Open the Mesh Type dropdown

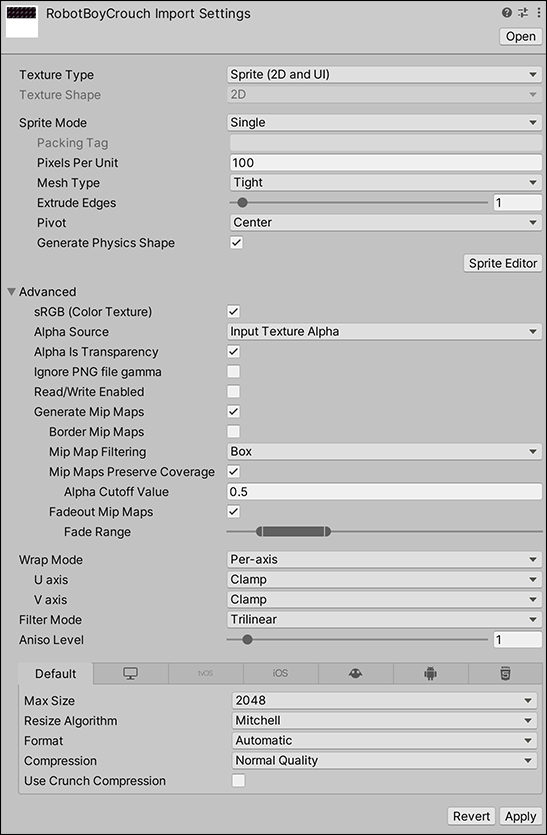(x=386, y=183)
